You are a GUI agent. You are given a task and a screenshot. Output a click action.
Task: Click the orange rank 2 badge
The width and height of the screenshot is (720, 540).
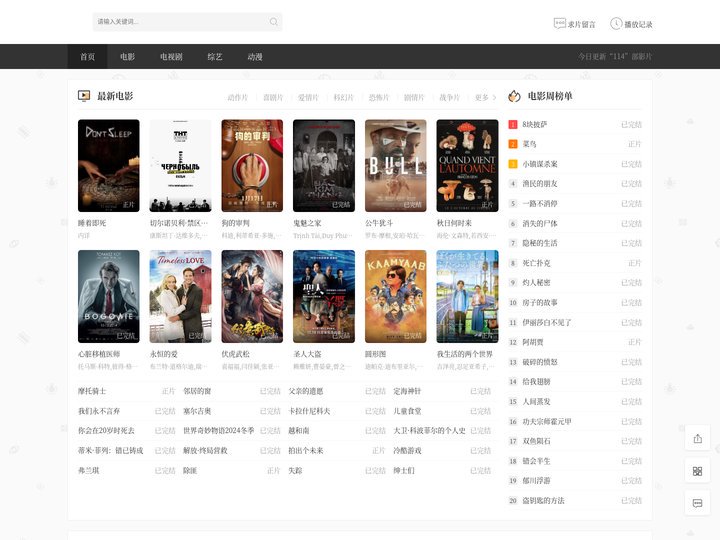(513, 144)
